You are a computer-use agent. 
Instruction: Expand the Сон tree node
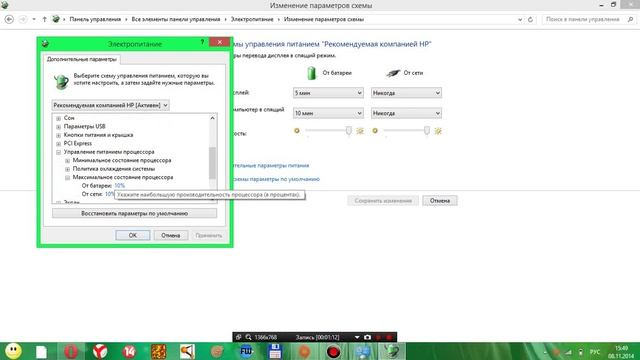[x=58, y=118]
